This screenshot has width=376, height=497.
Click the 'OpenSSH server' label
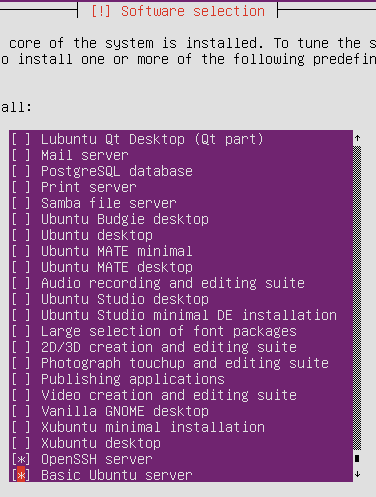97,459
